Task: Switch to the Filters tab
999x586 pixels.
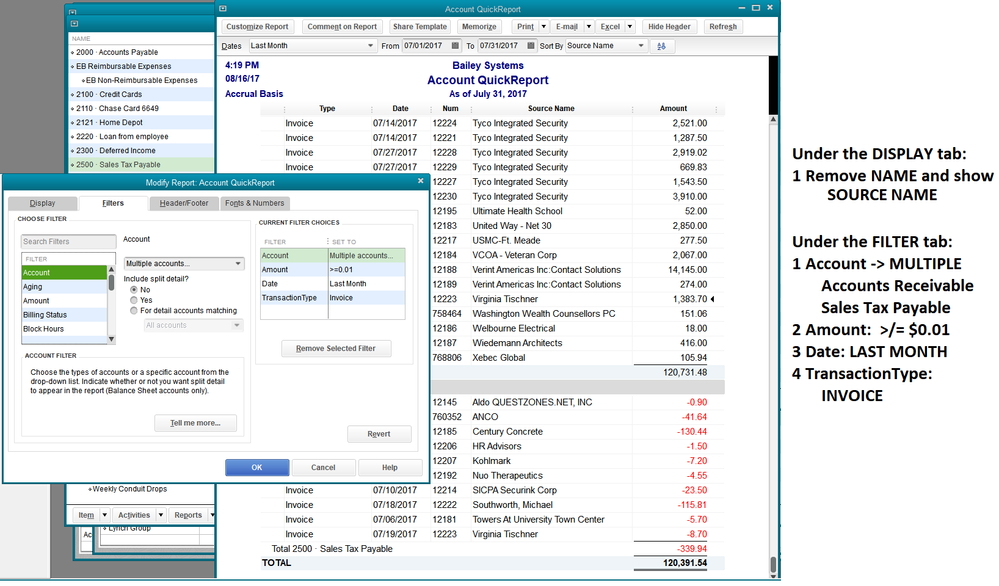Action: pyautogui.click(x=113, y=203)
